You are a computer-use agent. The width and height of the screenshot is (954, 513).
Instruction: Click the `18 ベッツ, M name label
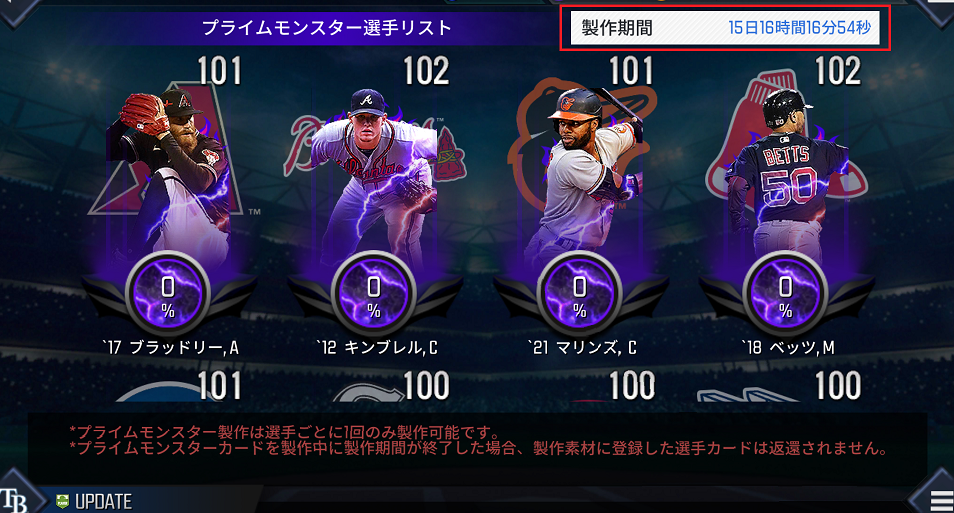(788, 347)
